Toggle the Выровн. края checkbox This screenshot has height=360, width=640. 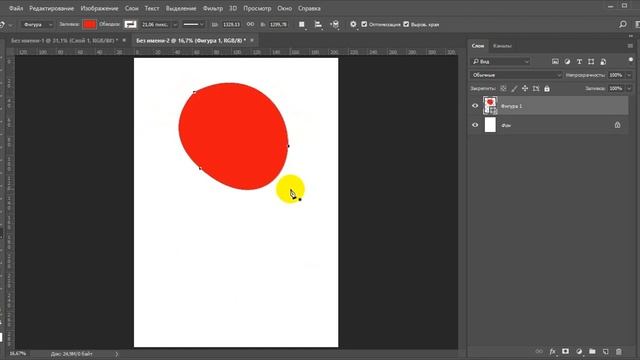coord(406,24)
